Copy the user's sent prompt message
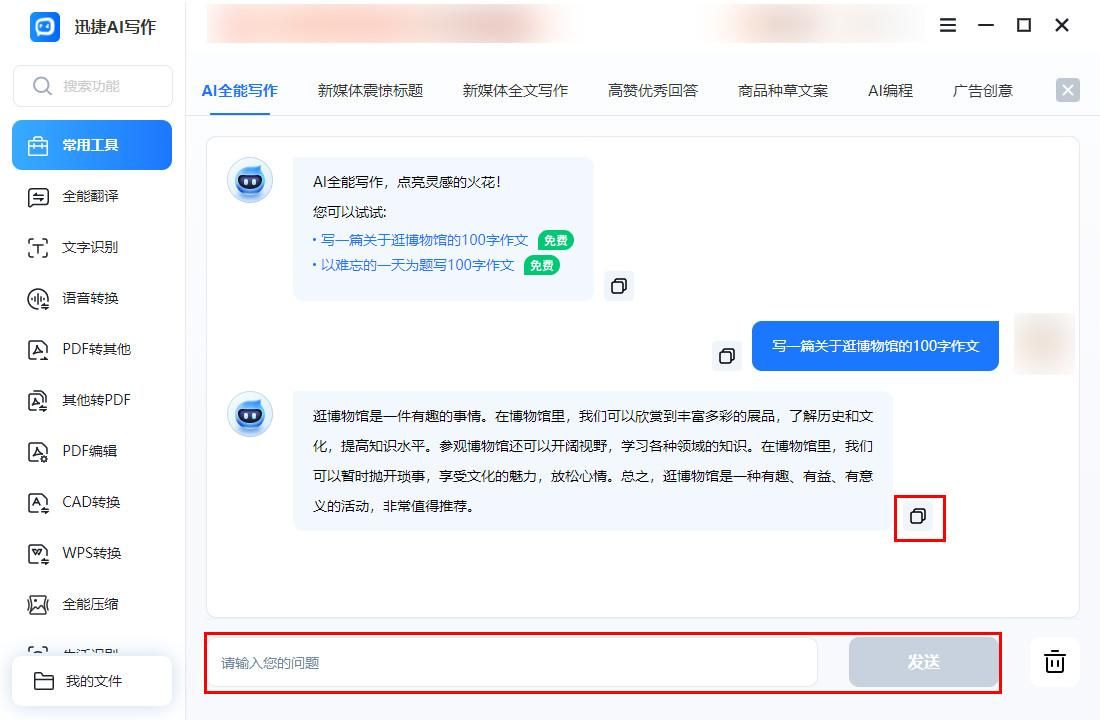This screenshot has height=720, width=1100. coord(727,356)
